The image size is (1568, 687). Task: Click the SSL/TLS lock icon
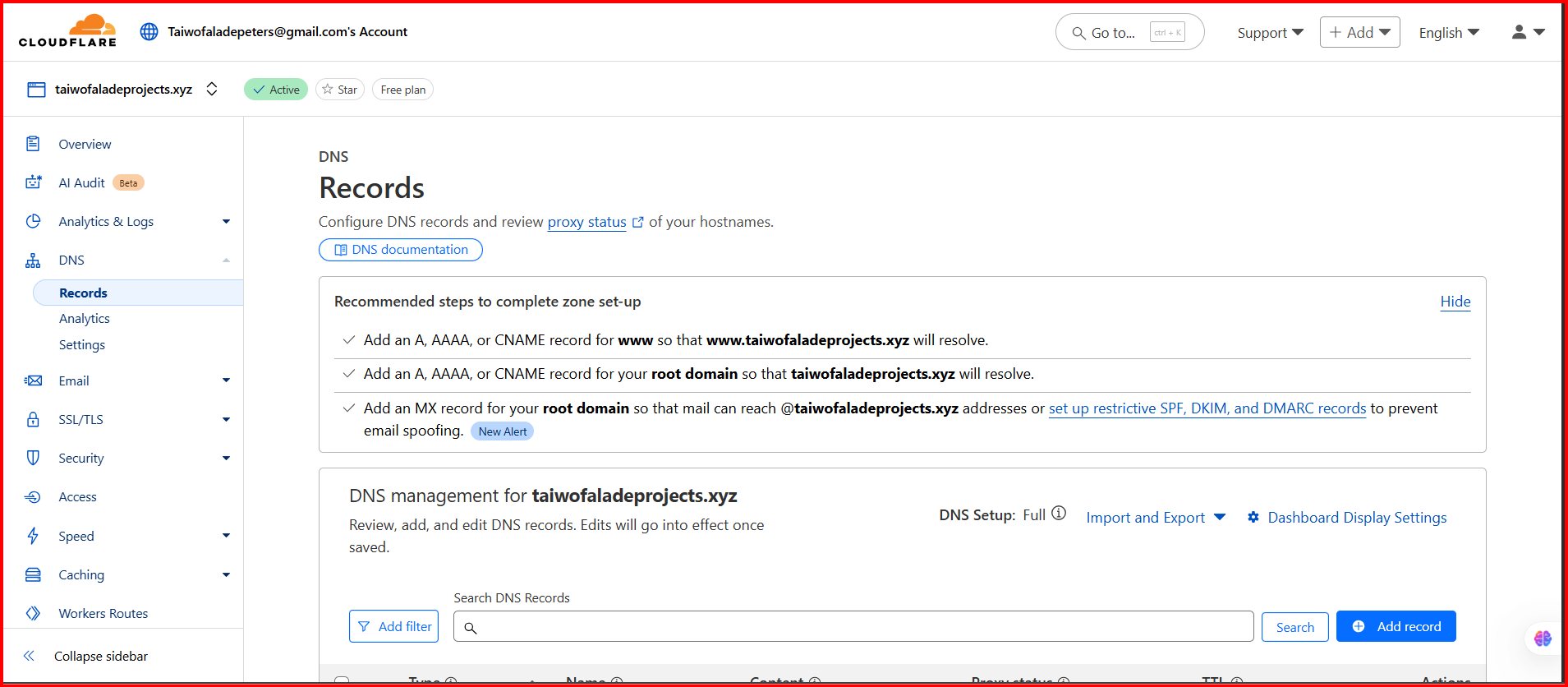click(x=33, y=419)
